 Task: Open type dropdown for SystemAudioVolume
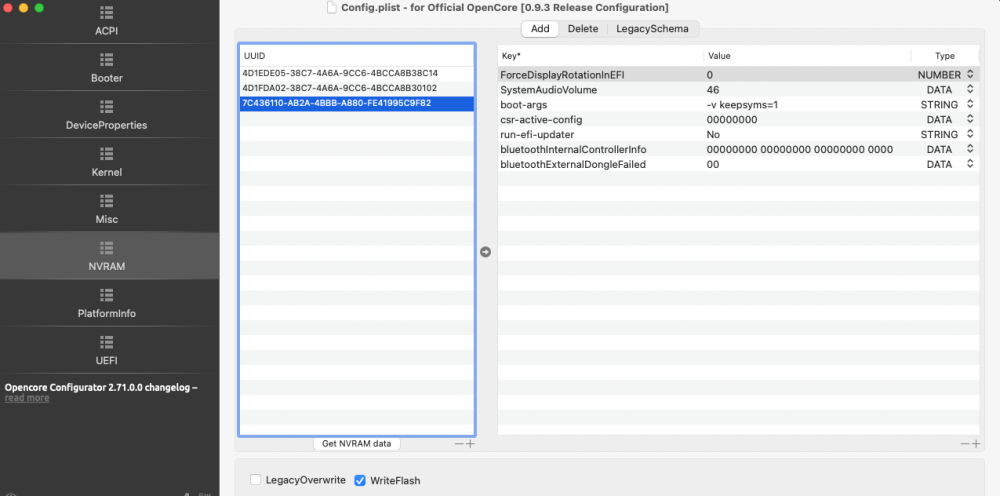tap(970, 90)
